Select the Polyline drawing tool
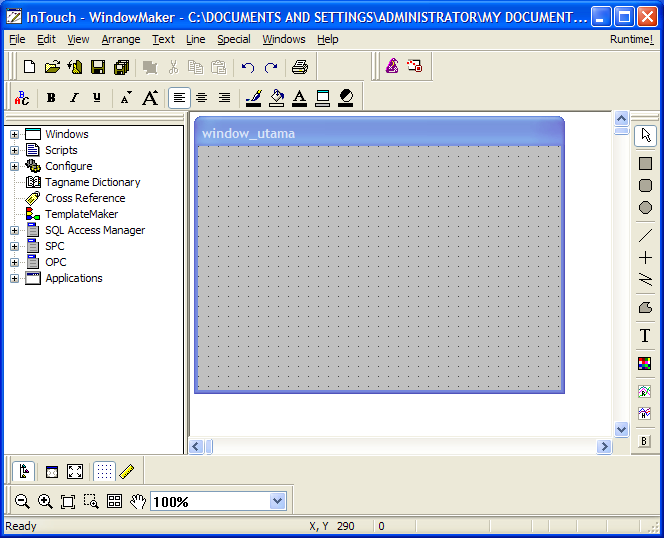 point(645,280)
